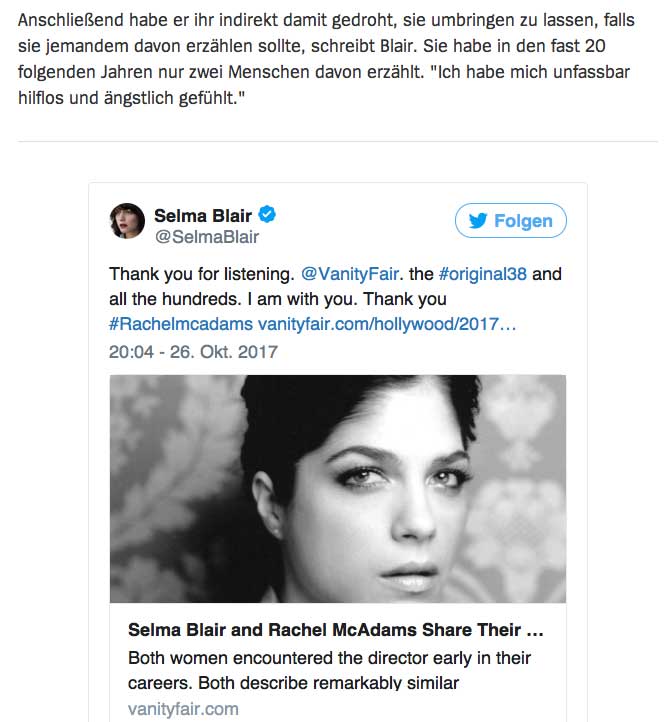Image resolution: width=669 pixels, height=722 pixels.
Task: Click the tweet text 'Thank you for listening.'
Action: 198,274
